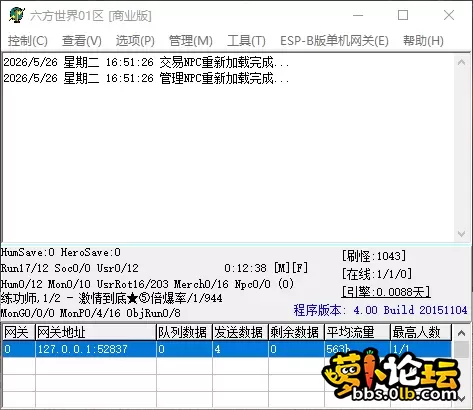Click the [在线:1/1/0] status text
Screen dimensions: 473x410
point(377,274)
